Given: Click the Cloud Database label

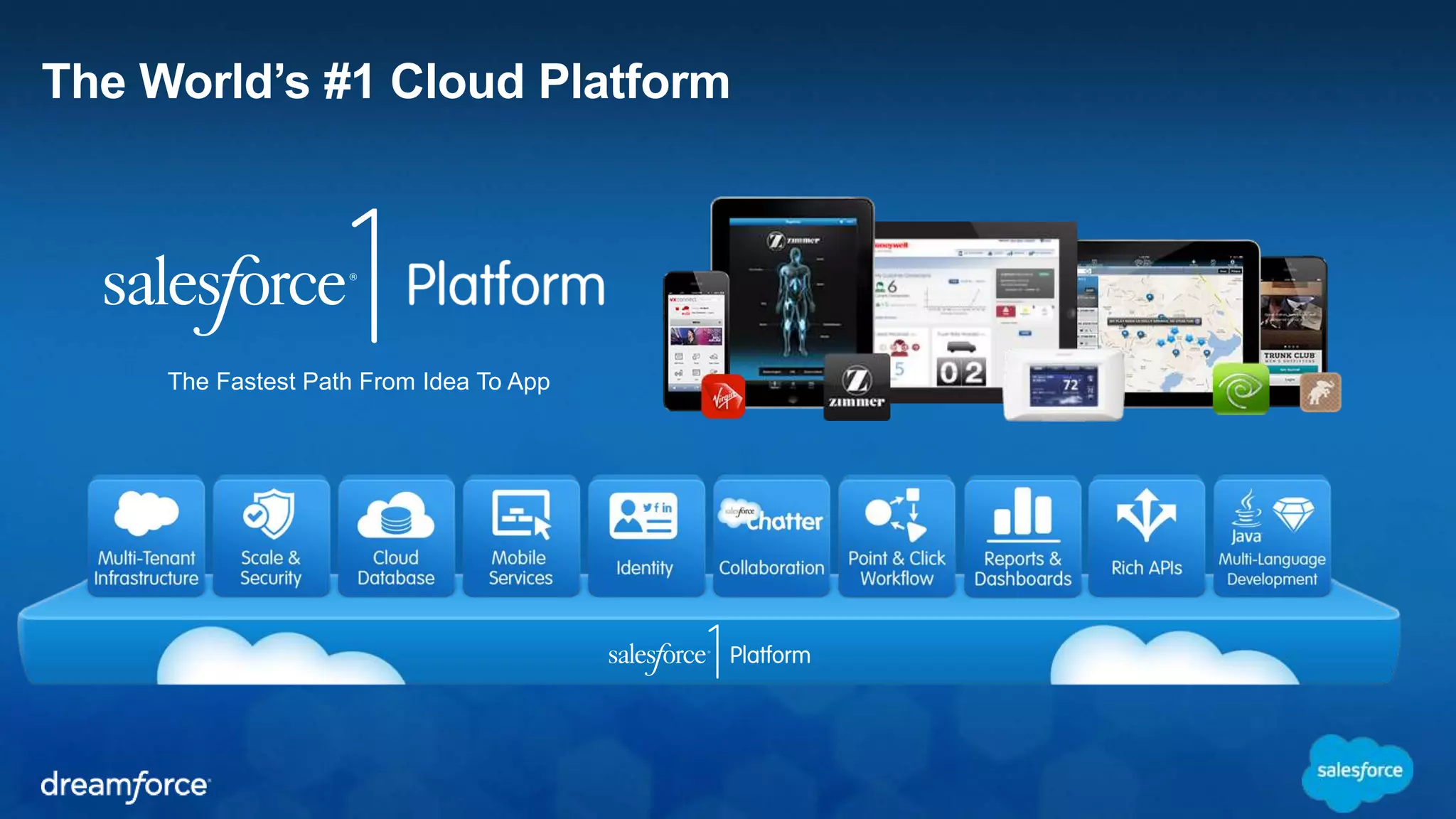Looking at the screenshot, I should [x=396, y=568].
